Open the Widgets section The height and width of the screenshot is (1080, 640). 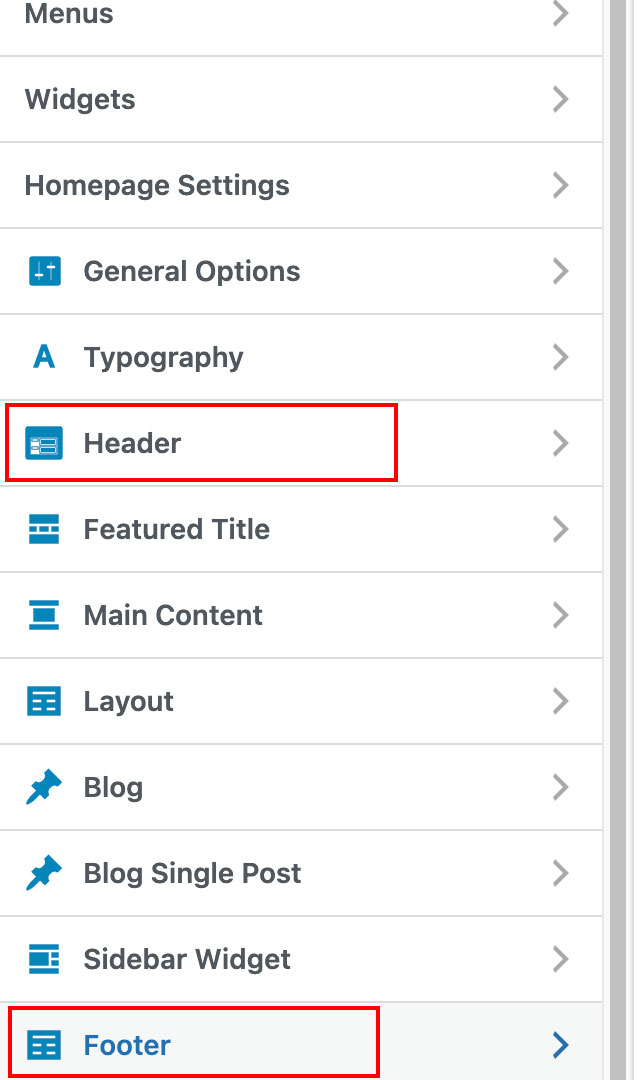pyautogui.click(x=80, y=99)
